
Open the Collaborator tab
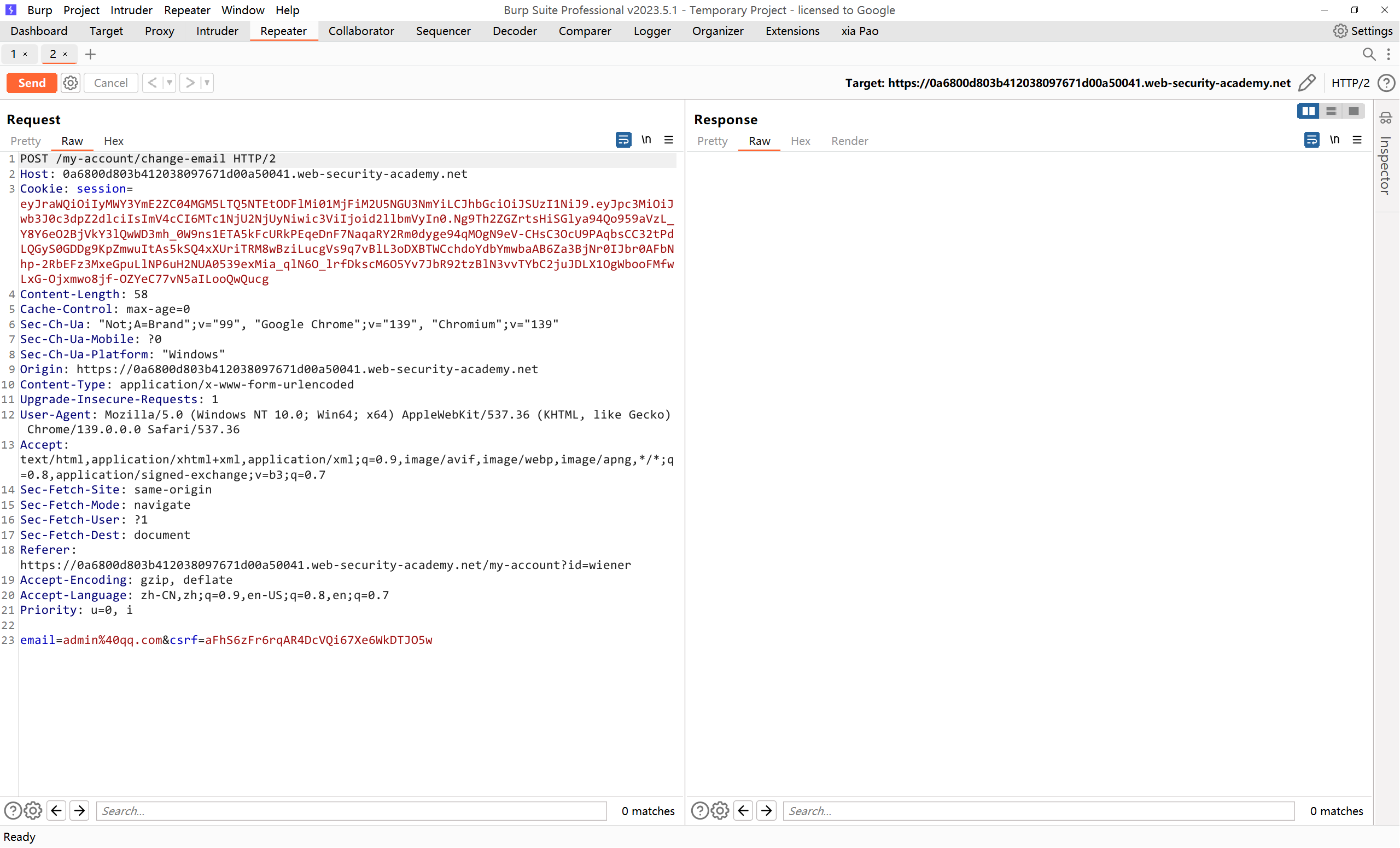(x=361, y=31)
